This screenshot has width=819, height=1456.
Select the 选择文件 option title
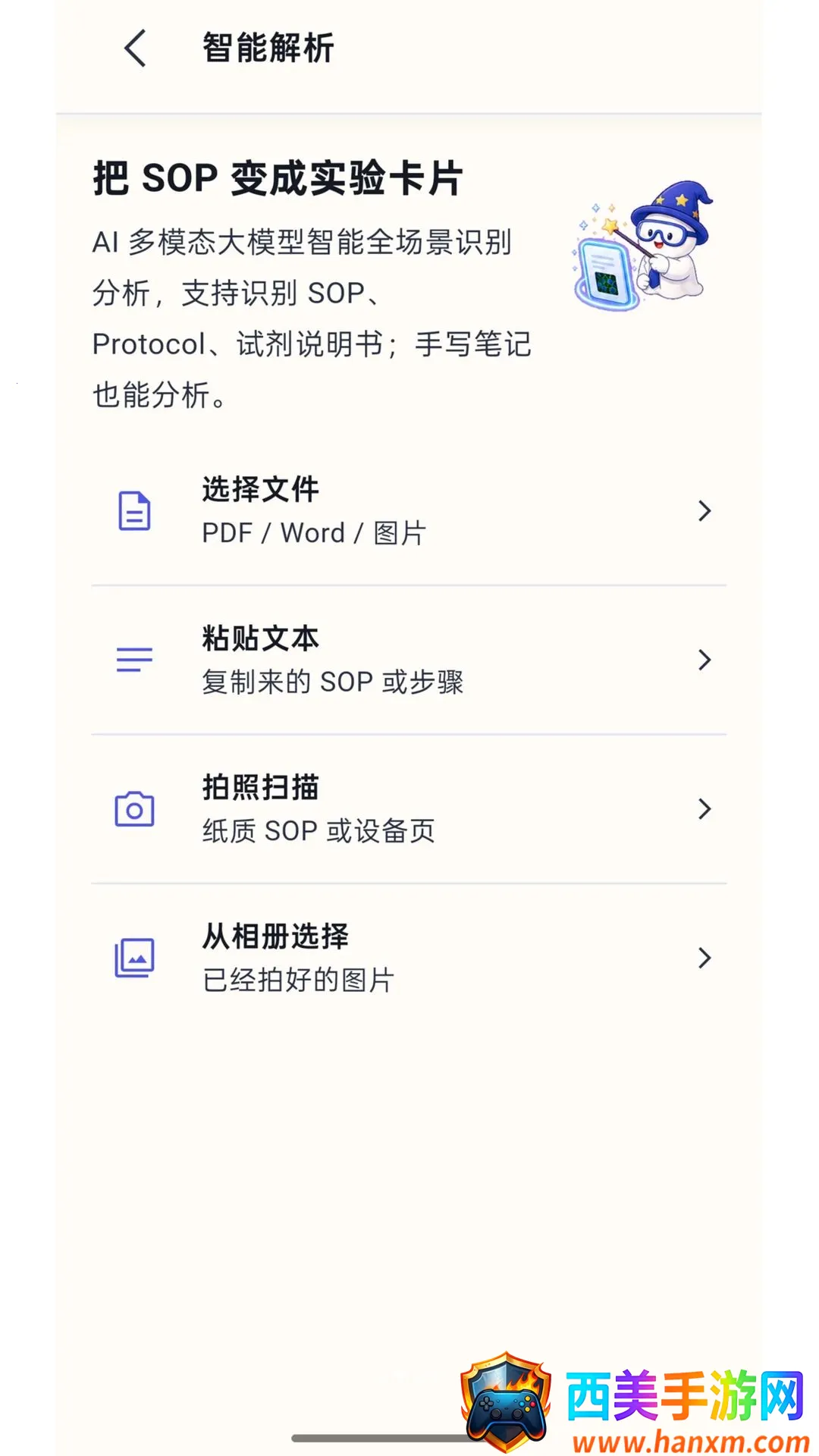pos(260,489)
